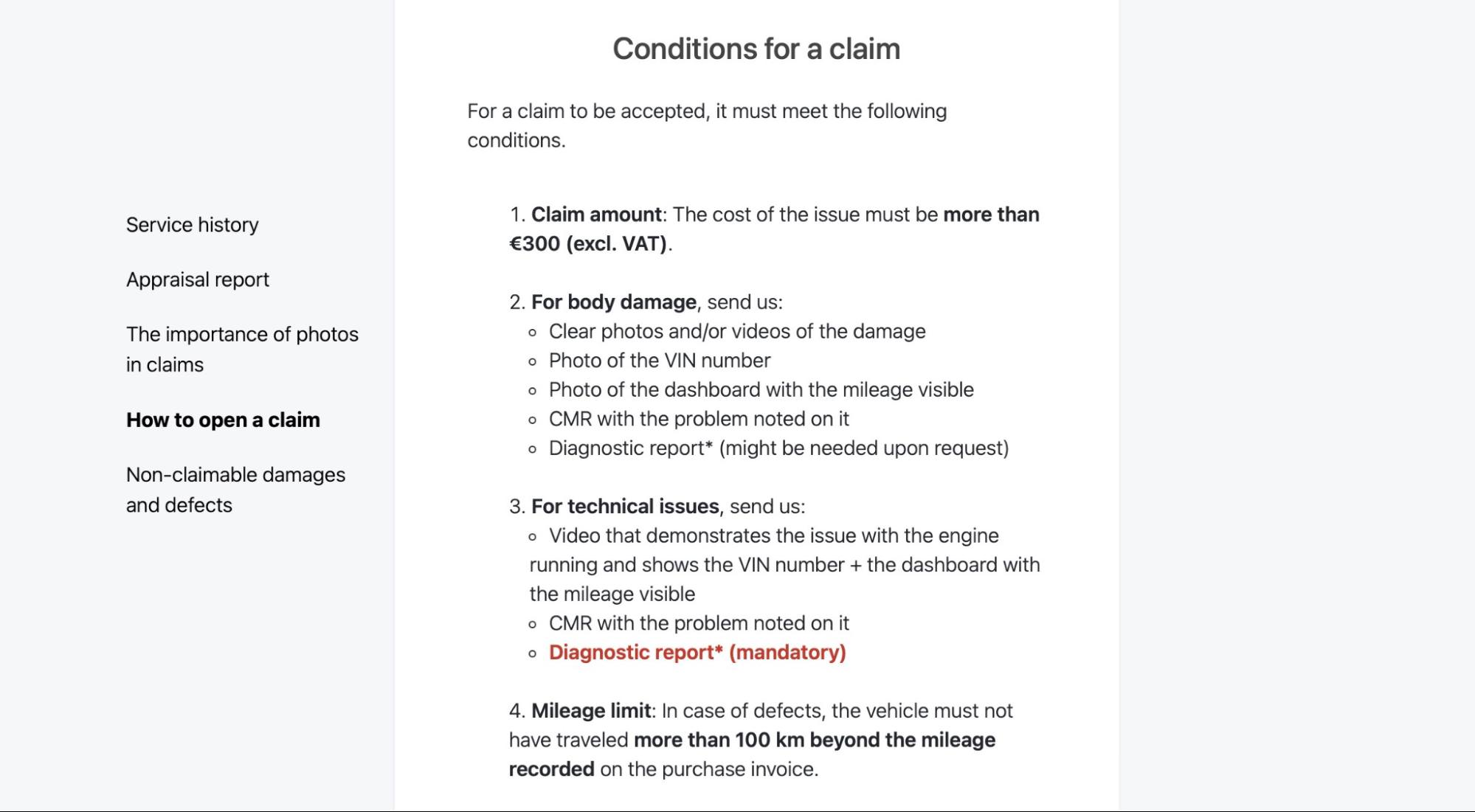This screenshot has width=1475, height=812.
Task: Open 'The importance of photos in claims'
Action: 241,349
